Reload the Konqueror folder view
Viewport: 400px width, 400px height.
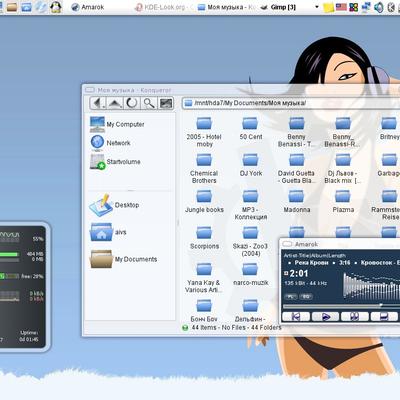132,103
